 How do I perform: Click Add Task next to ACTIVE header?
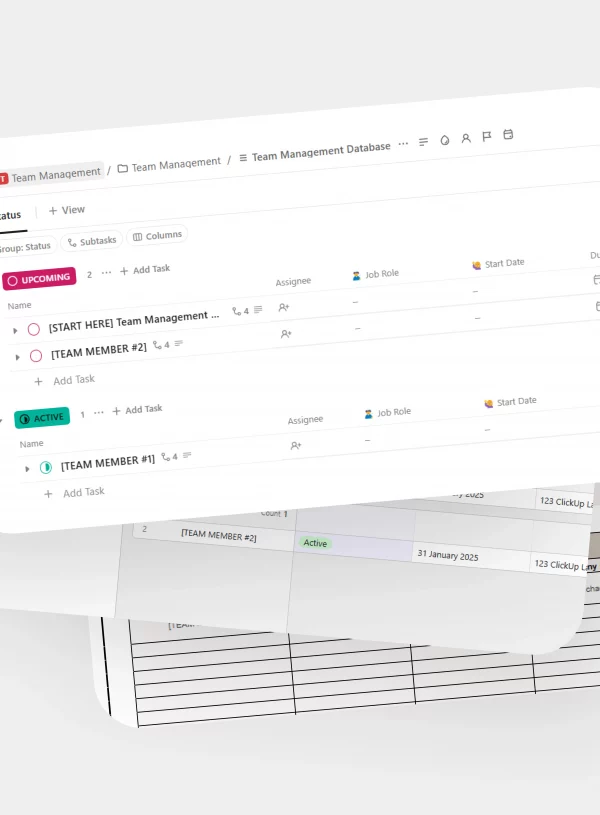(x=137, y=410)
